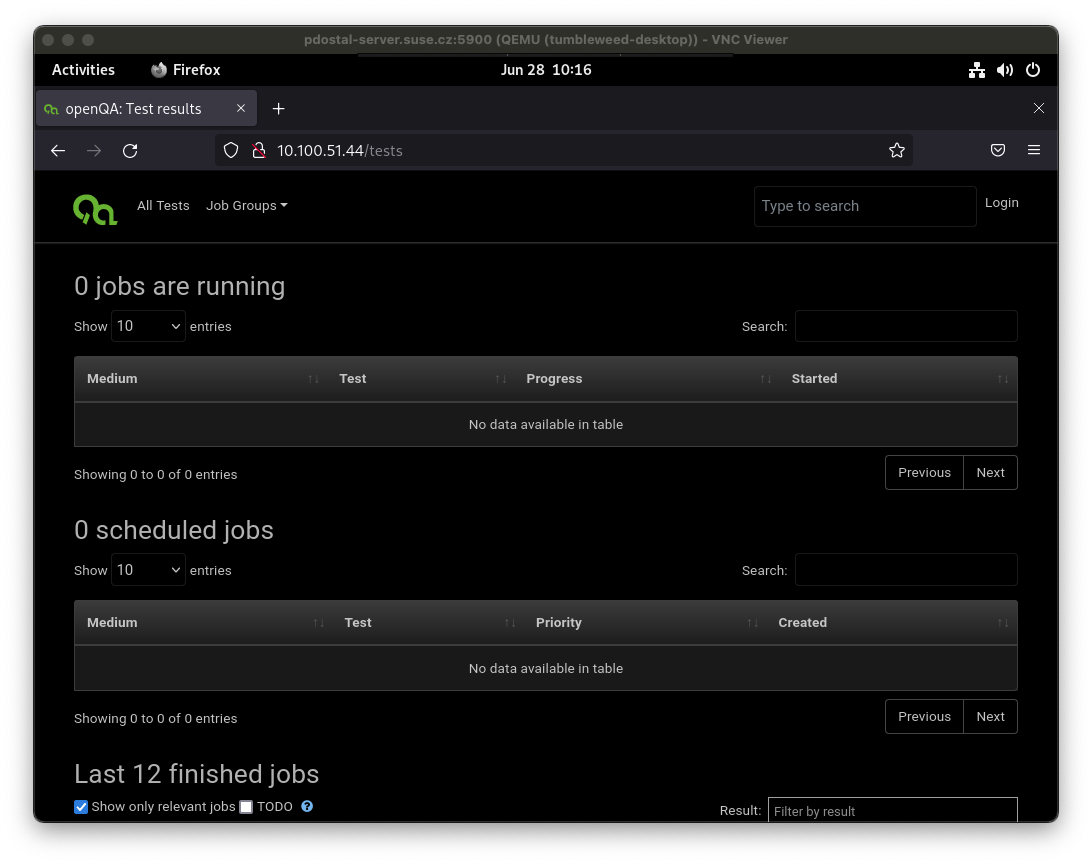The height and width of the screenshot is (864, 1092).
Task: Click the scheduled jobs Search box
Action: [906, 570]
